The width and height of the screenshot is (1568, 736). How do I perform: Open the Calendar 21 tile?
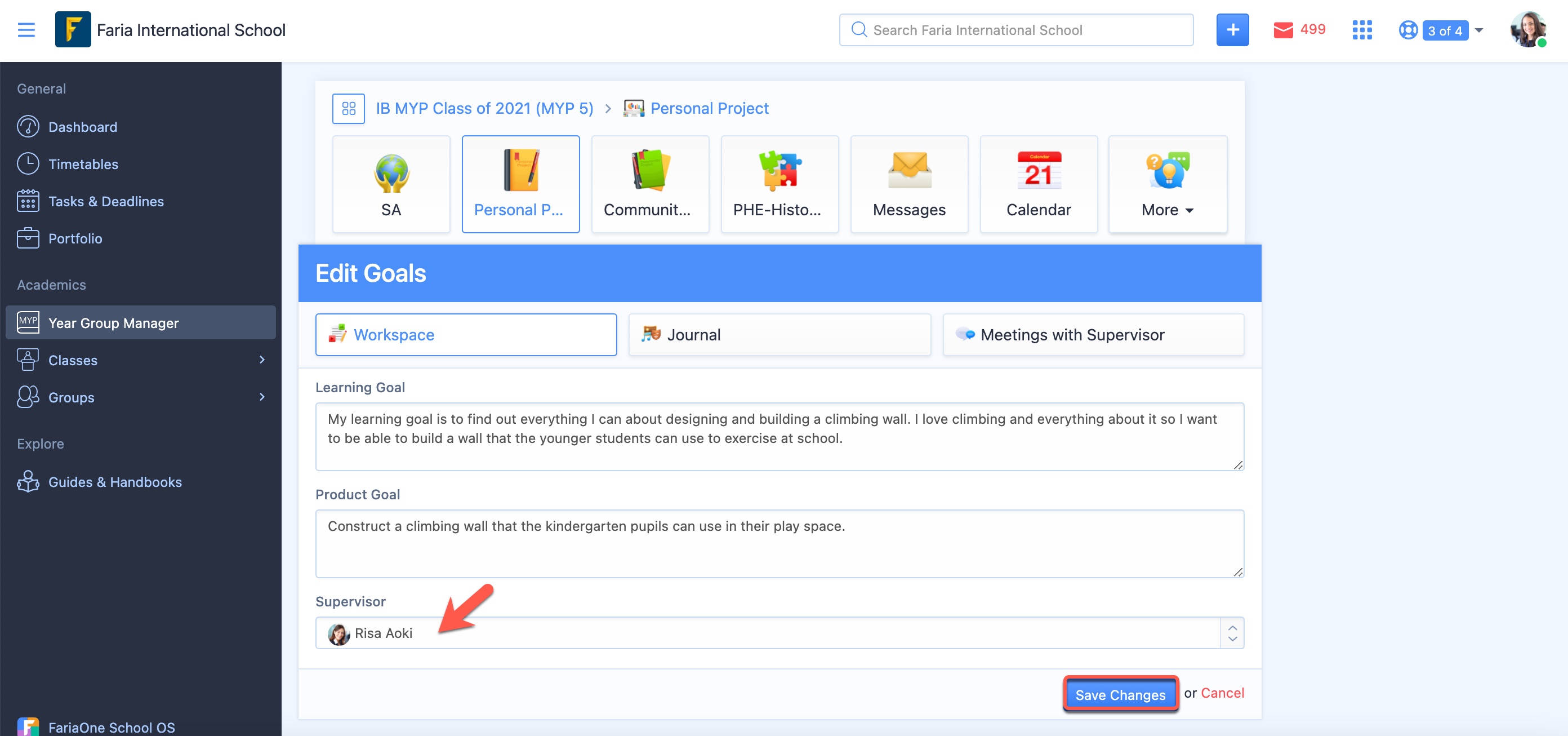click(1039, 184)
